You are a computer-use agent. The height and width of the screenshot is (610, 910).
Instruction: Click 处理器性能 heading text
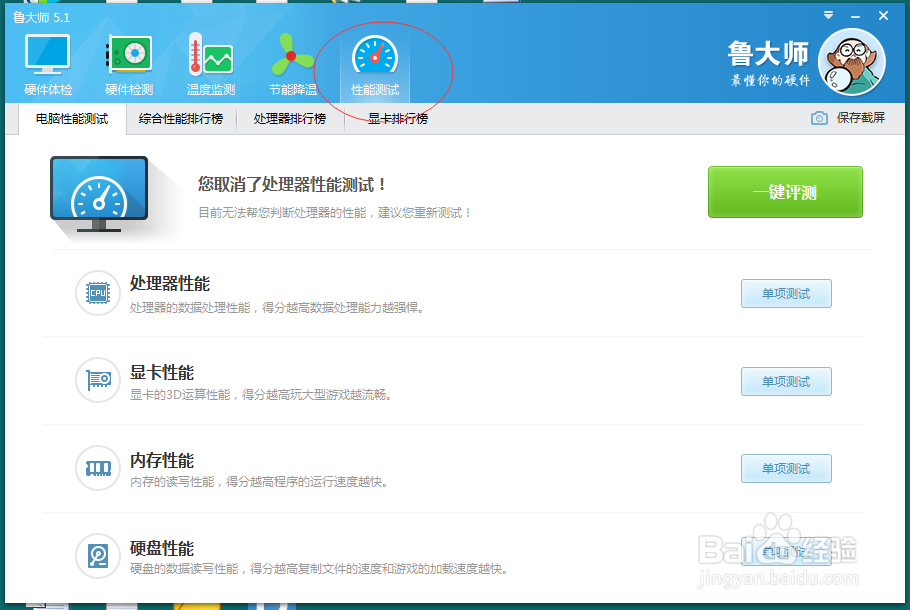point(169,284)
